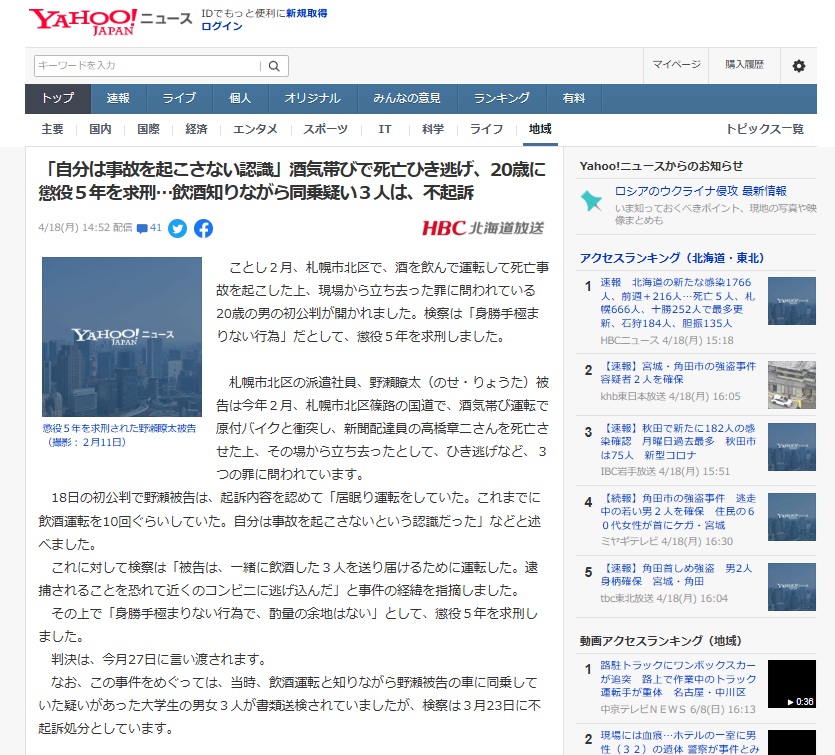Click the photo caption 懲役5年を求刑された野瀬瞭太被告
Viewport: 835px width, 755px height.
pyautogui.click(x=119, y=436)
